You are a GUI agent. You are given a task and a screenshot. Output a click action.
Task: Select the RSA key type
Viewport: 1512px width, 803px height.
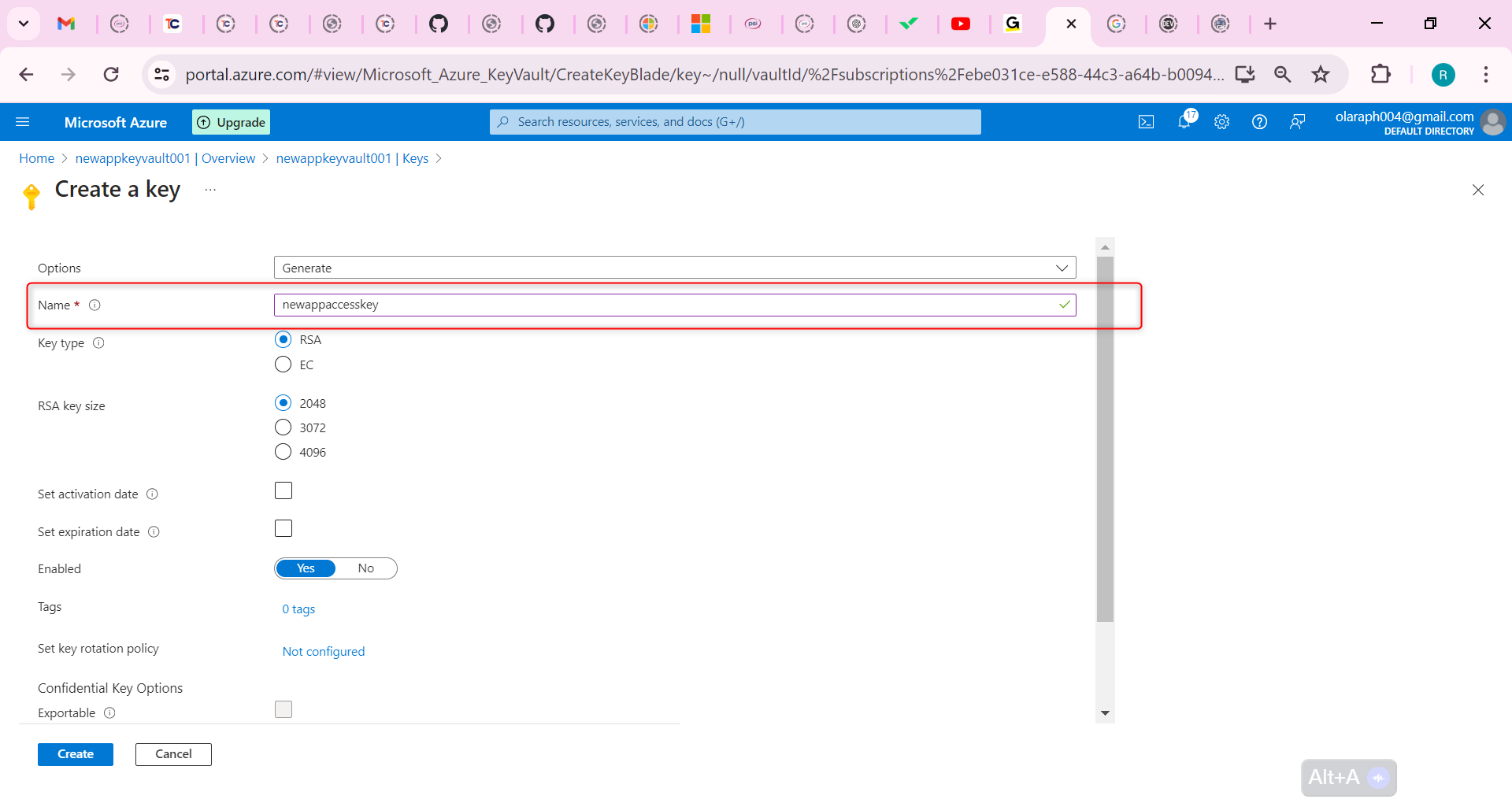tap(283, 339)
